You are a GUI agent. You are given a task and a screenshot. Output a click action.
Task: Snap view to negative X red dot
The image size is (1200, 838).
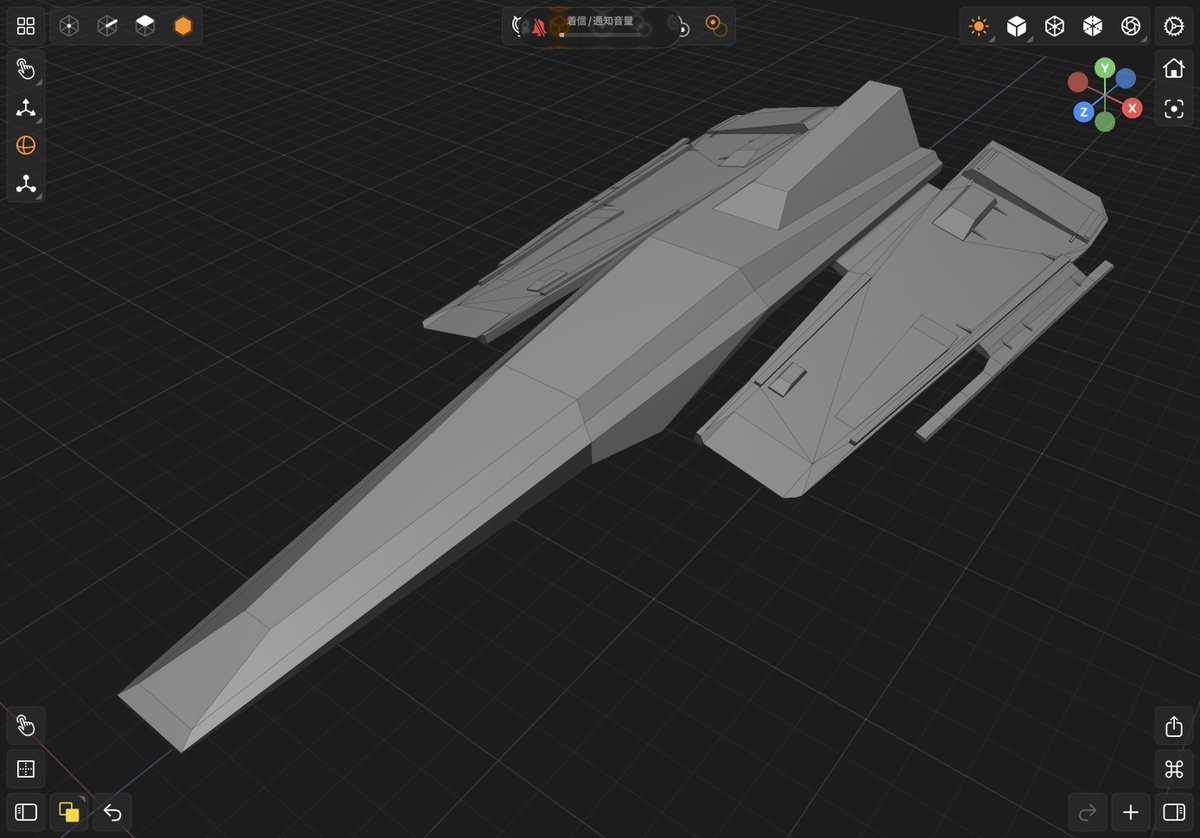coord(1077,82)
